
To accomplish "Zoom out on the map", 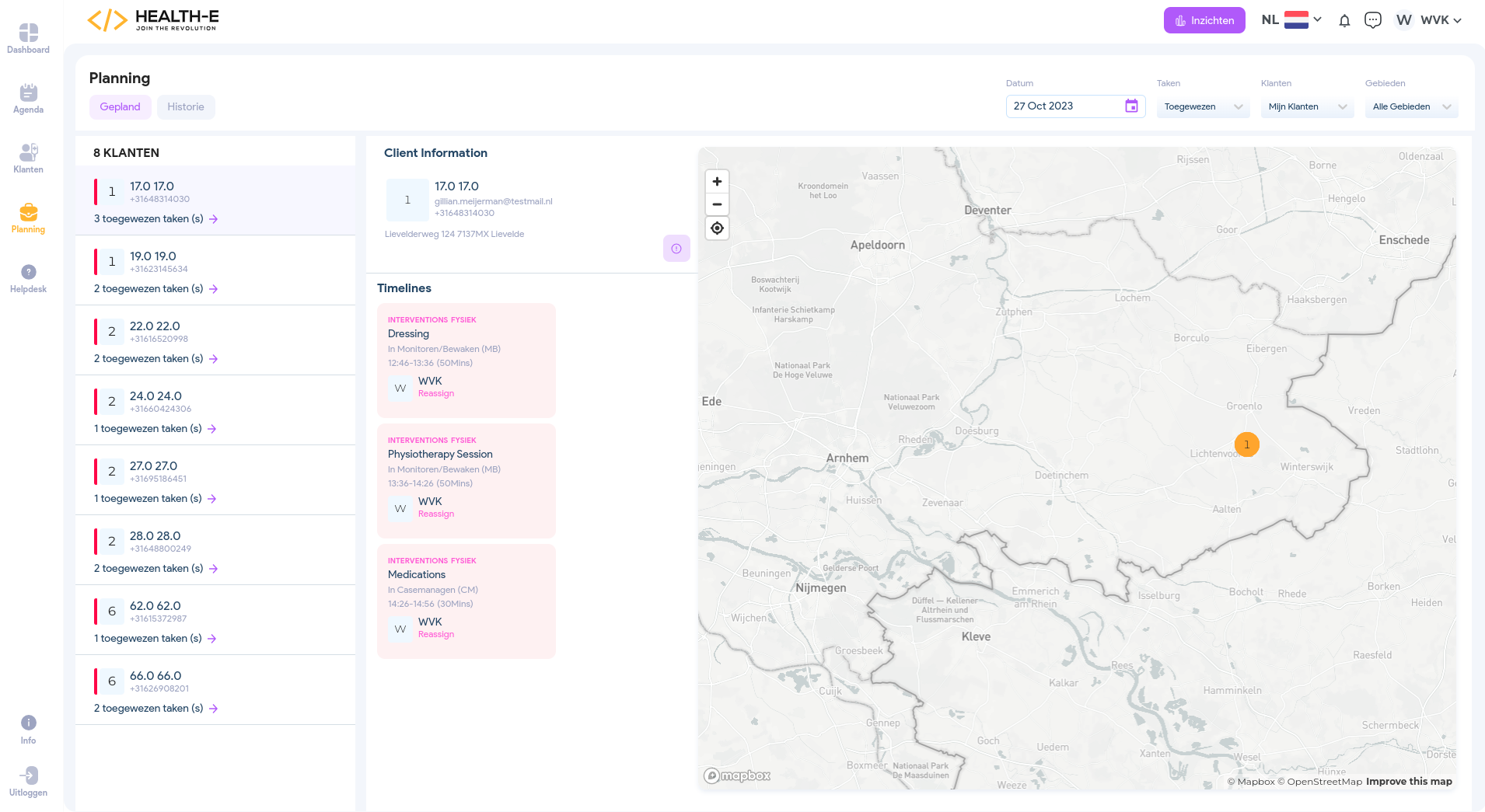I will click(x=717, y=204).
